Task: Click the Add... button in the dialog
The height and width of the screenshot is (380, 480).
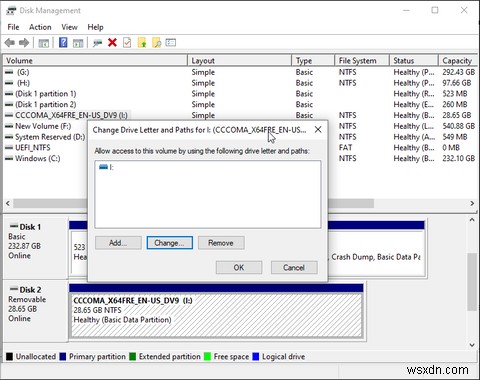Action: tap(118, 243)
